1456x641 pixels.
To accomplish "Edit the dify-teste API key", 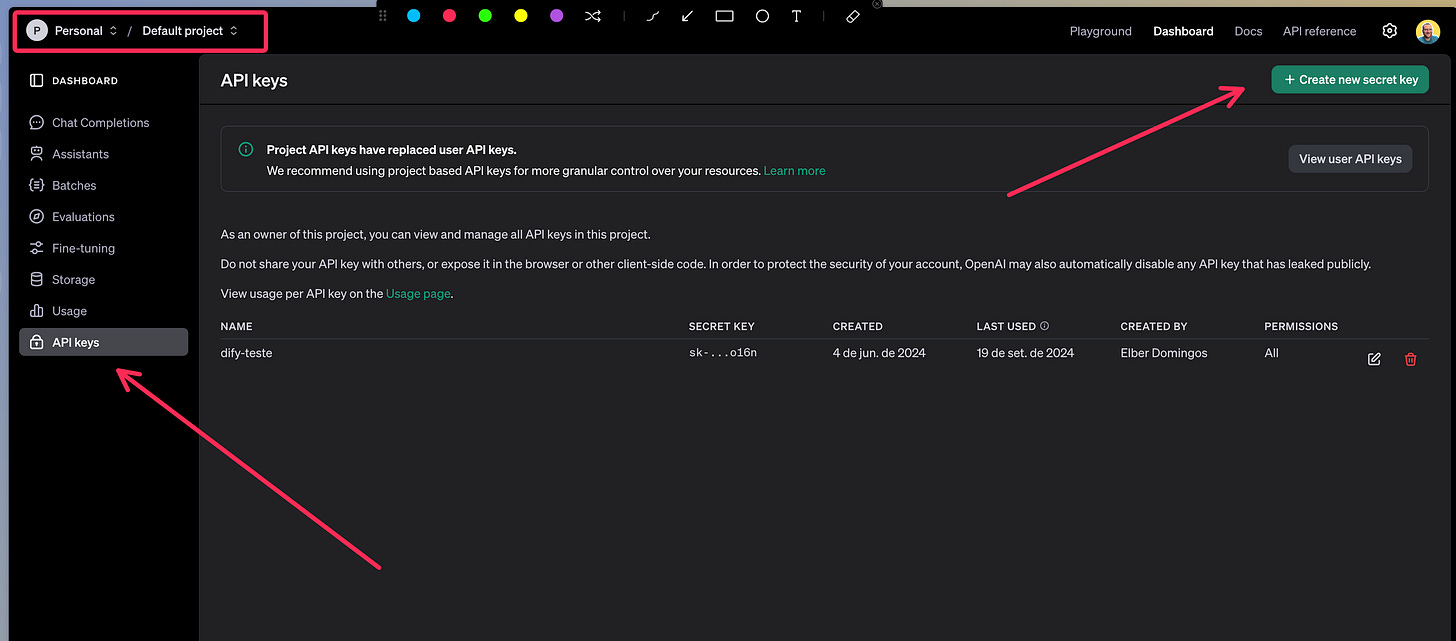I will (x=1374, y=359).
